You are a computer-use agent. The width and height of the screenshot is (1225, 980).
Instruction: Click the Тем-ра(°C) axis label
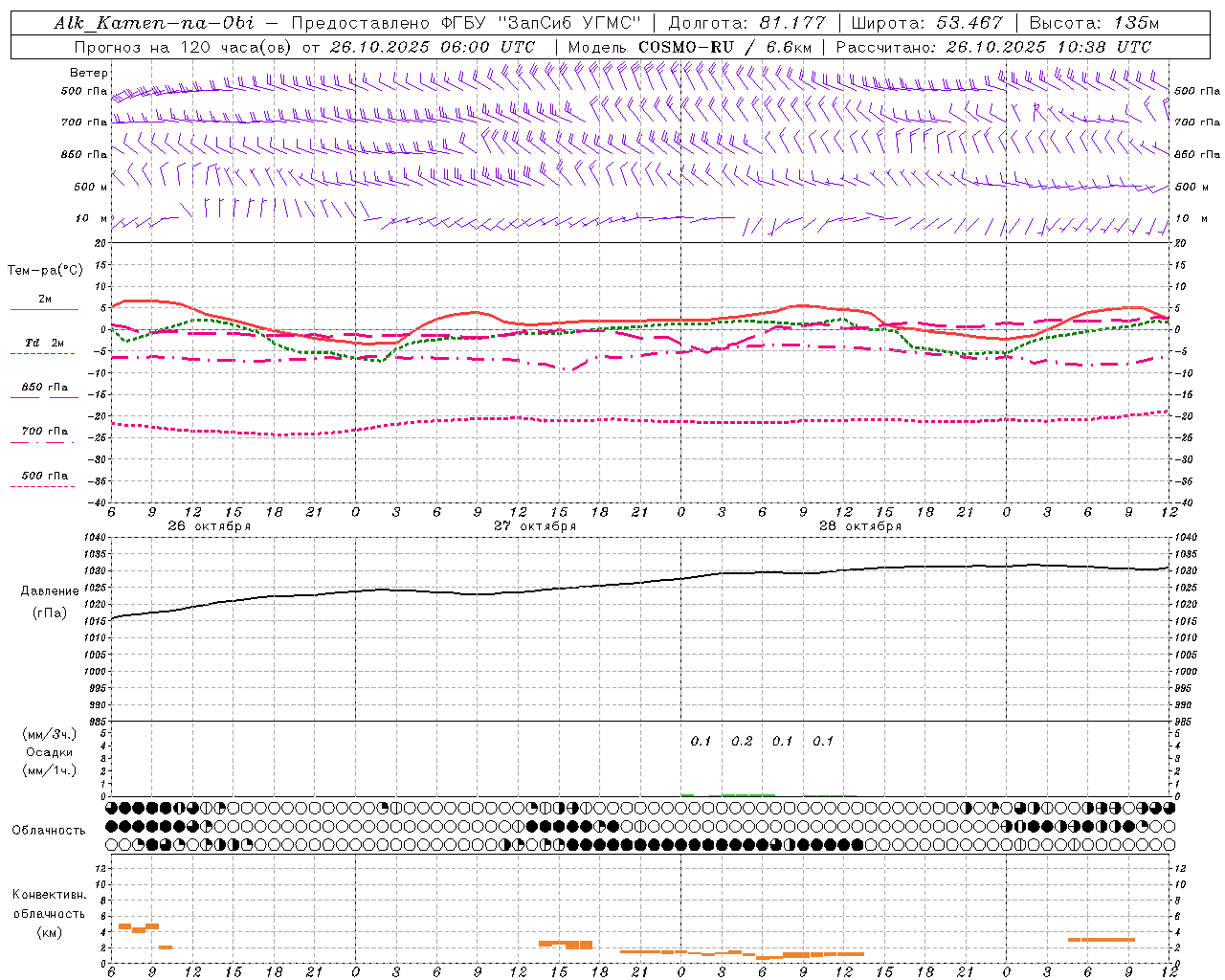coord(45,271)
